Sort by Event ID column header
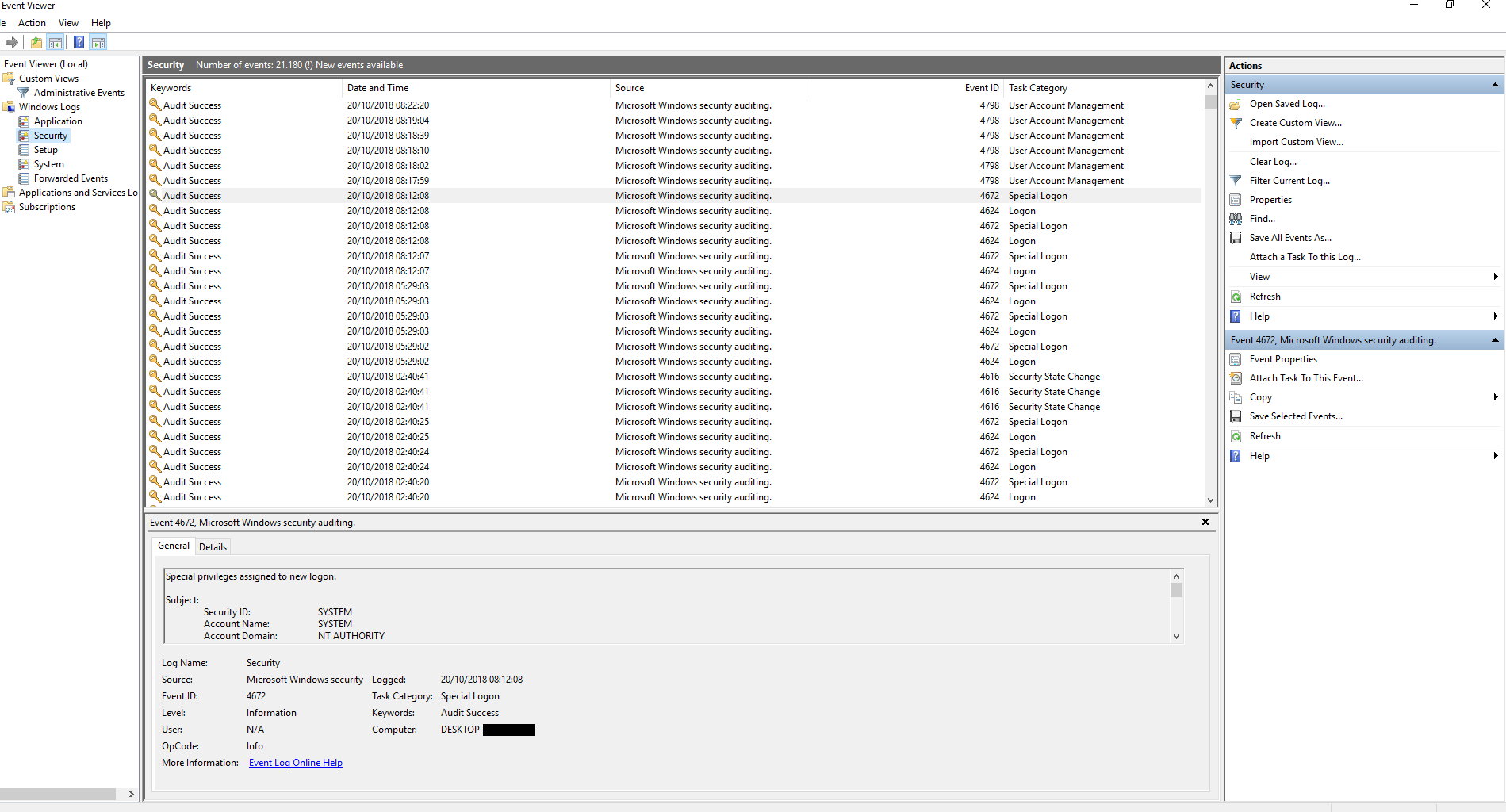Image resolution: width=1506 pixels, height=812 pixels. click(905, 88)
